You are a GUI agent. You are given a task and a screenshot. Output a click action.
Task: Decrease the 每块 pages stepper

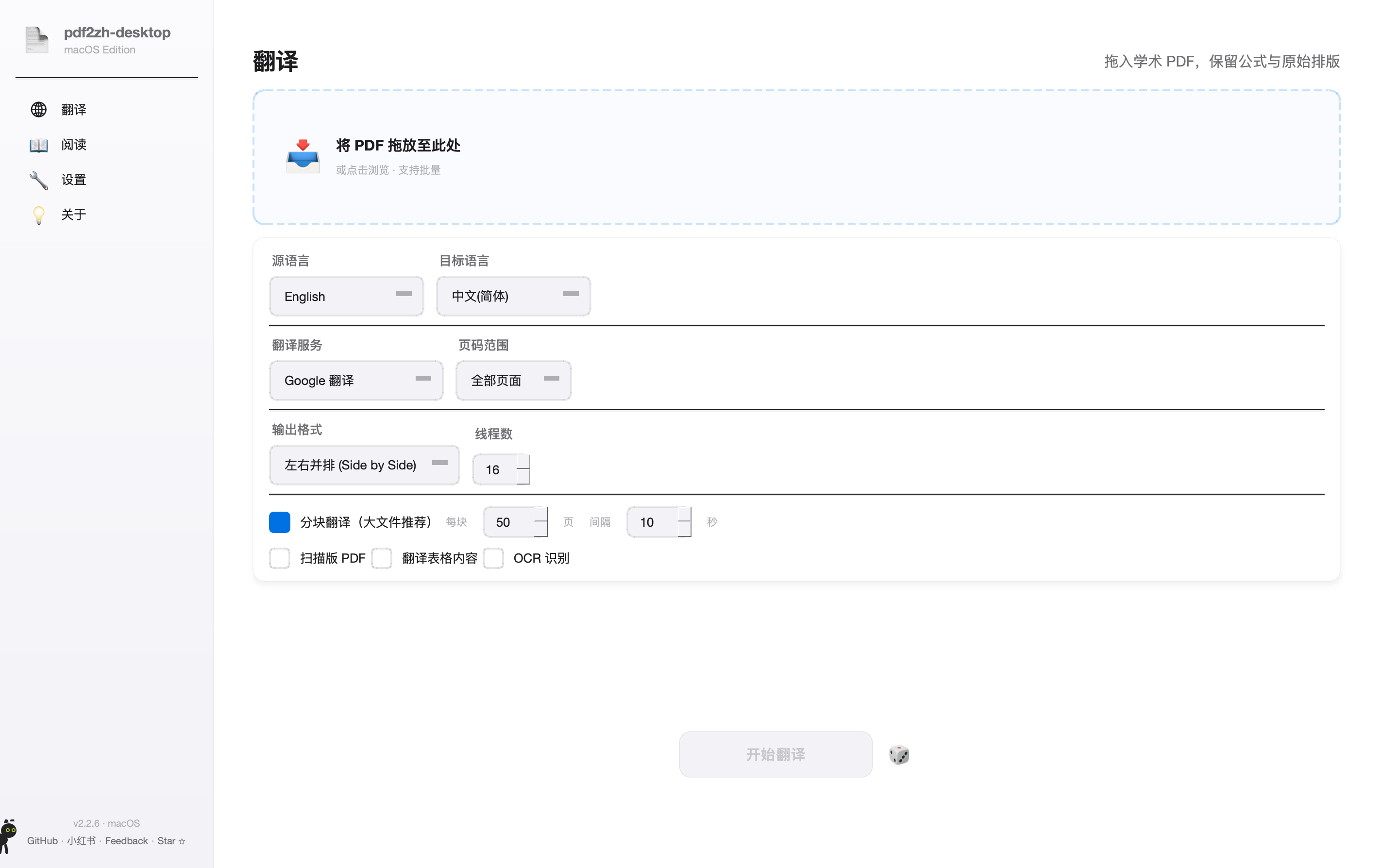[x=541, y=530]
